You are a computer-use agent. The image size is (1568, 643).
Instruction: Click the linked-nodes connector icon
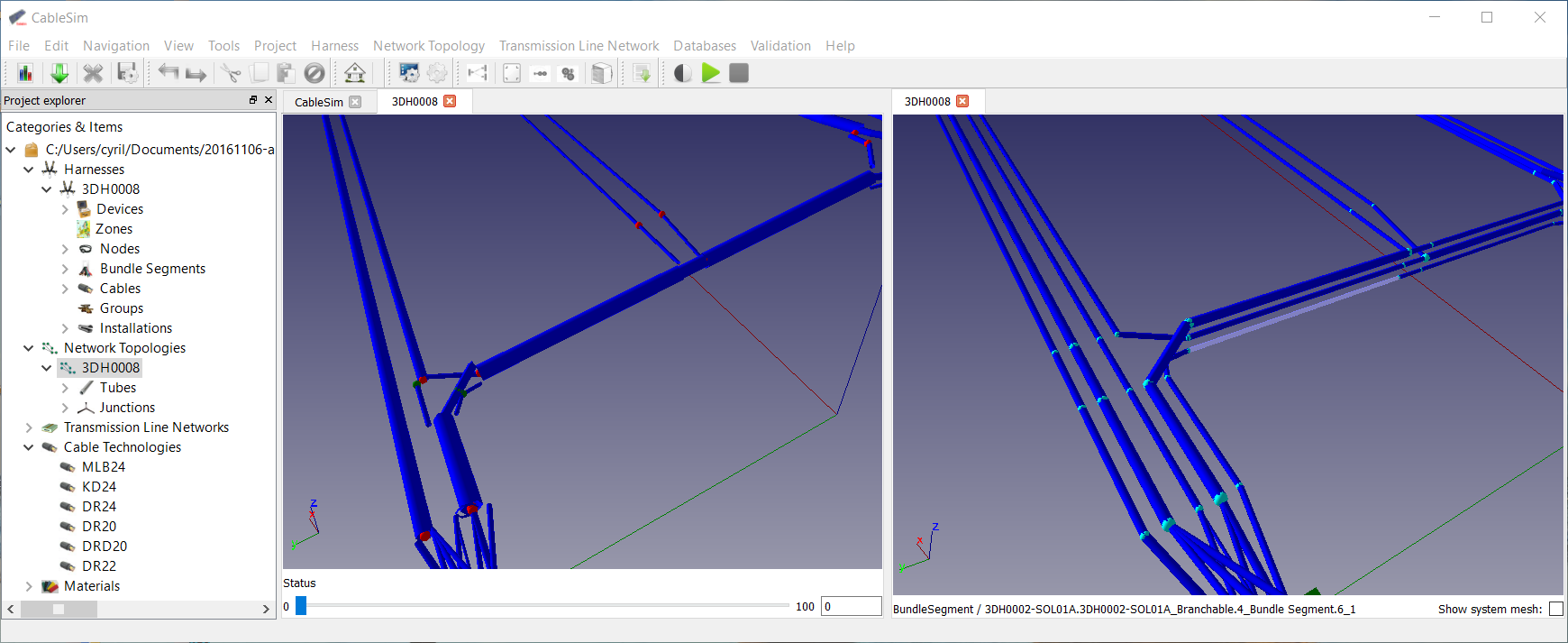[540, 73]
